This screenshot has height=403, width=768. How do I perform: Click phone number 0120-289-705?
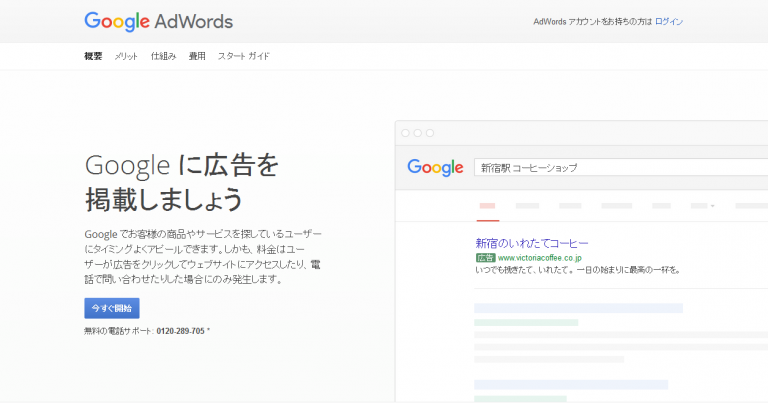[x=181, y=331]
